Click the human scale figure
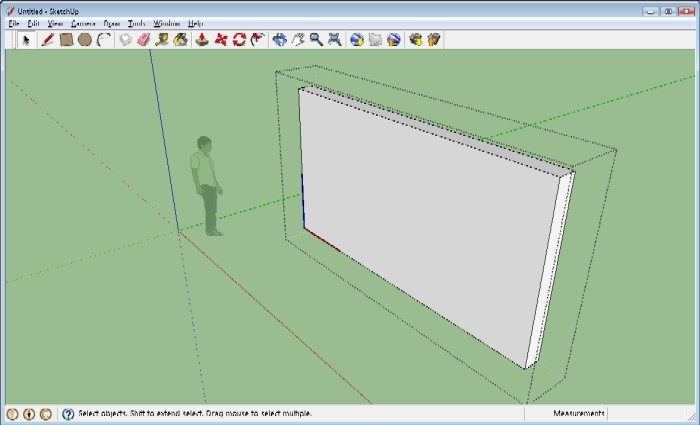 pyautogui.click(x=207, y=186)
